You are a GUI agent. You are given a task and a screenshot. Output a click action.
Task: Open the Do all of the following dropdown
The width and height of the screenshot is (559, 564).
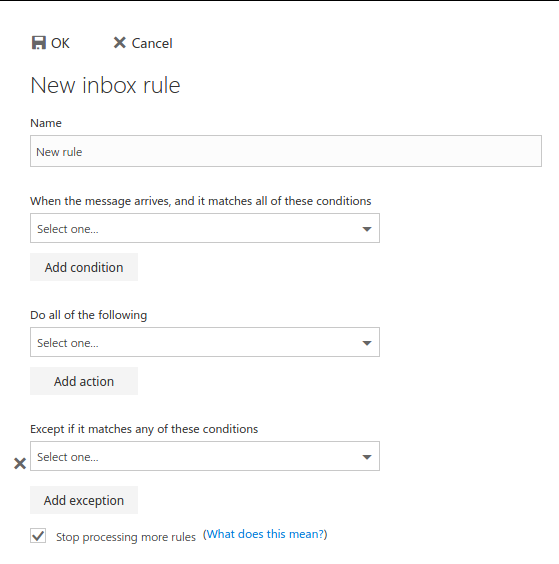click(205, 342)
